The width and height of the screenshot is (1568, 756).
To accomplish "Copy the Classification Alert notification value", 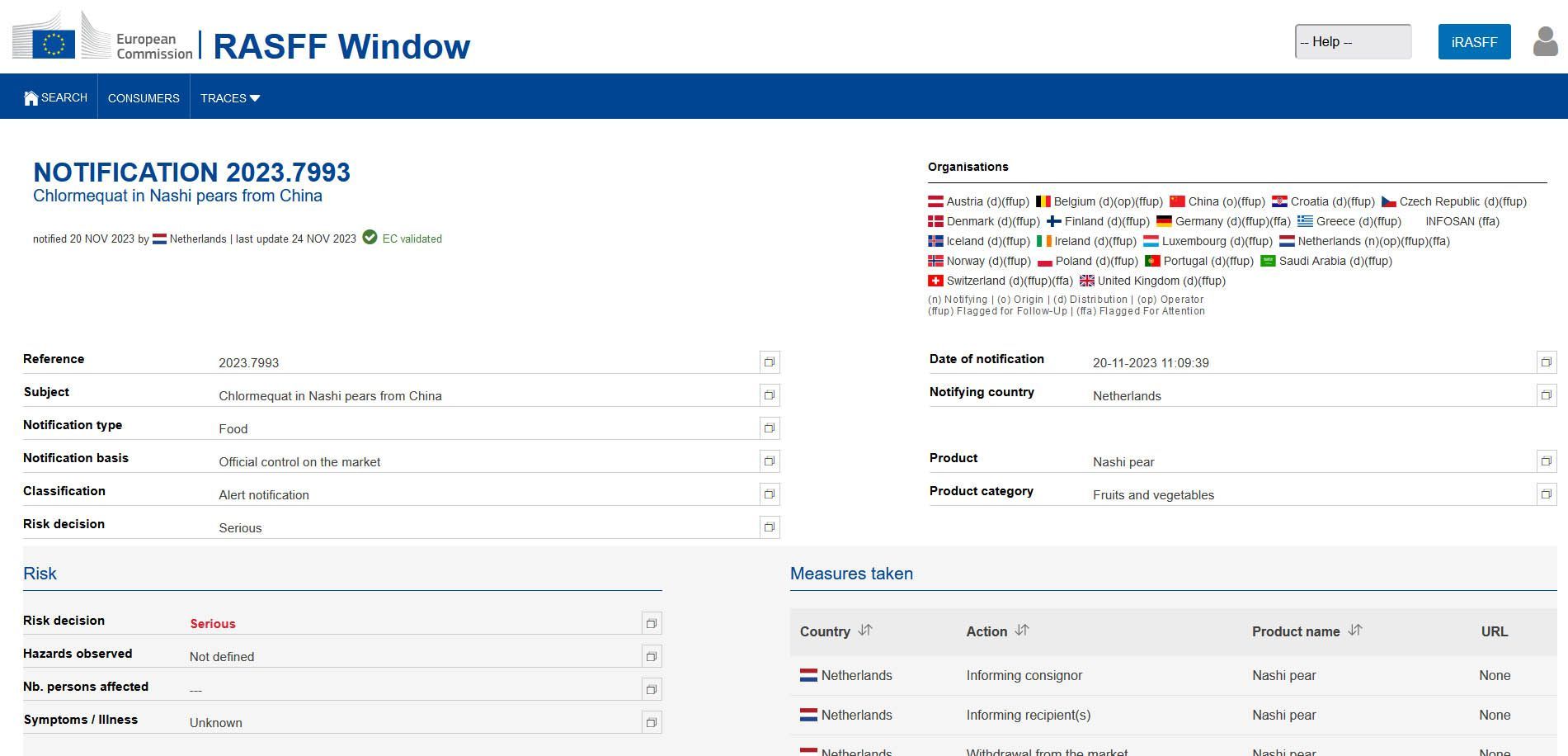I will click(770, 494).
